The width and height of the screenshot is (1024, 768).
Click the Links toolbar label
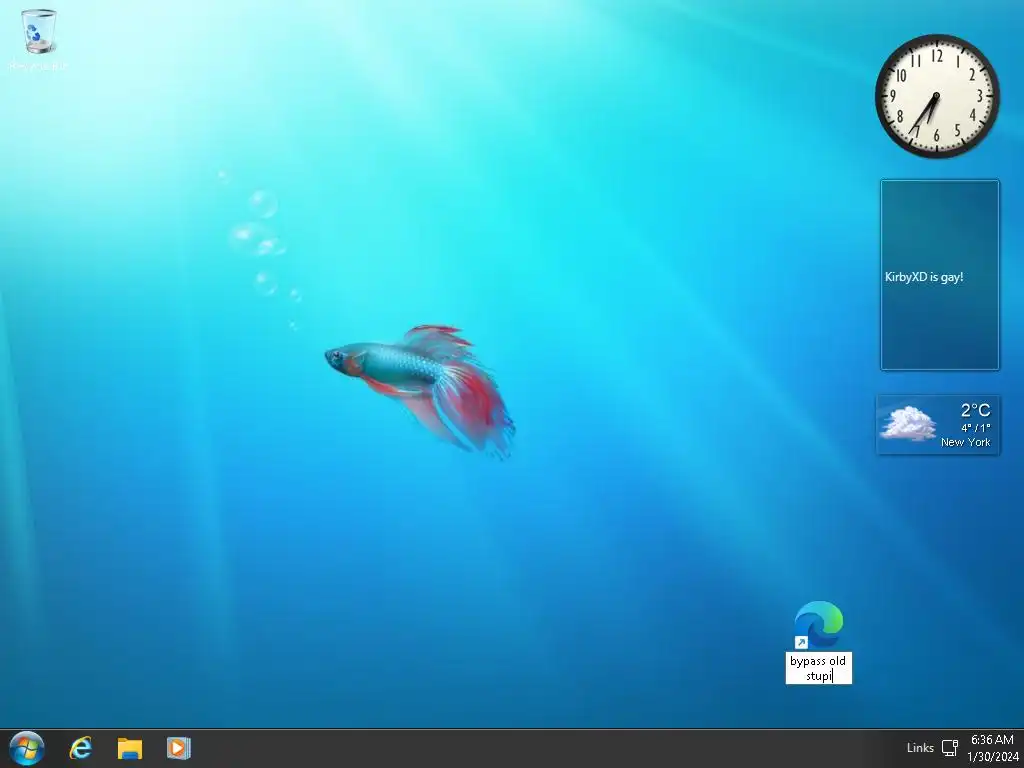(920, 748)
